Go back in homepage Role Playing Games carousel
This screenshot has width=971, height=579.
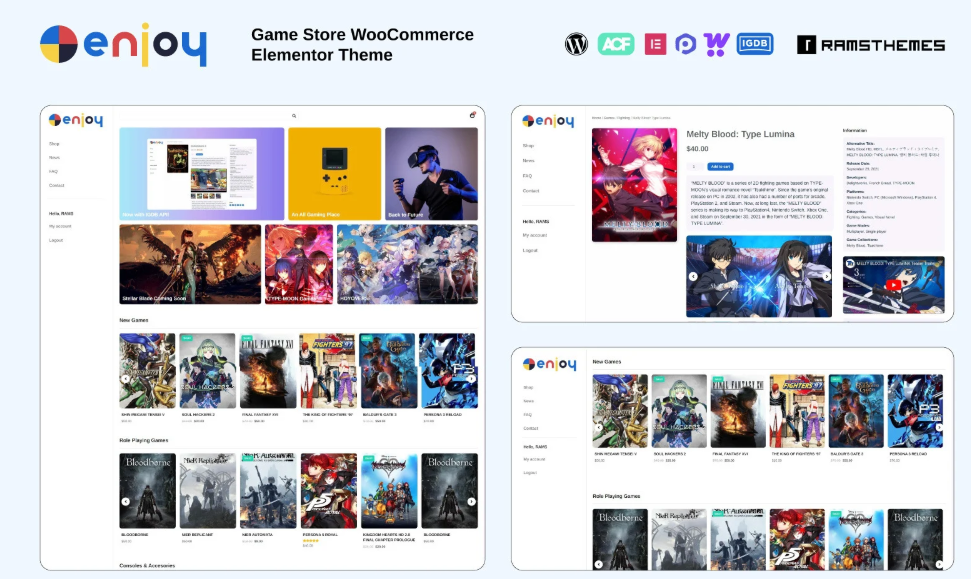pos(125,502)
